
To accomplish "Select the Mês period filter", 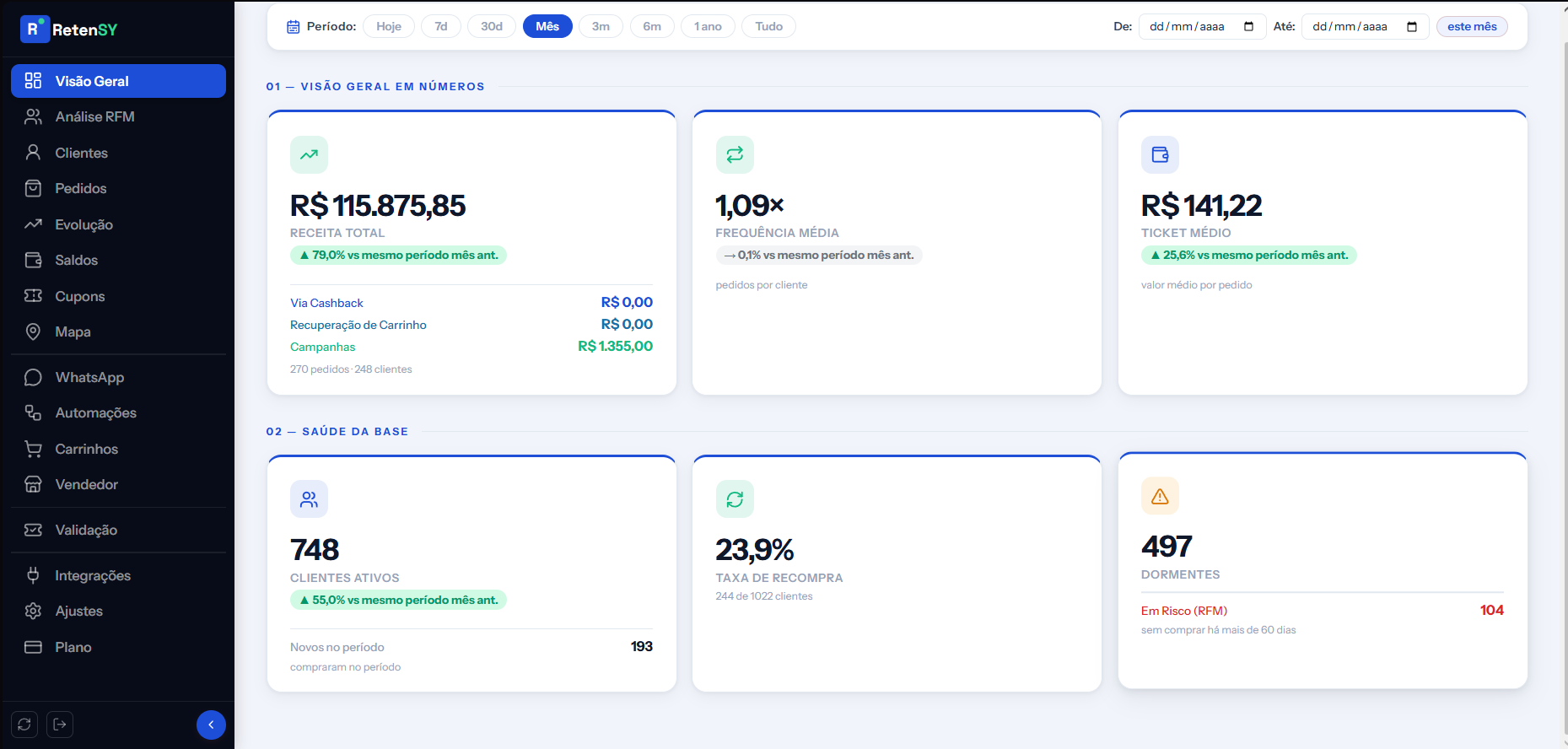I will click(x=547, y=26).
